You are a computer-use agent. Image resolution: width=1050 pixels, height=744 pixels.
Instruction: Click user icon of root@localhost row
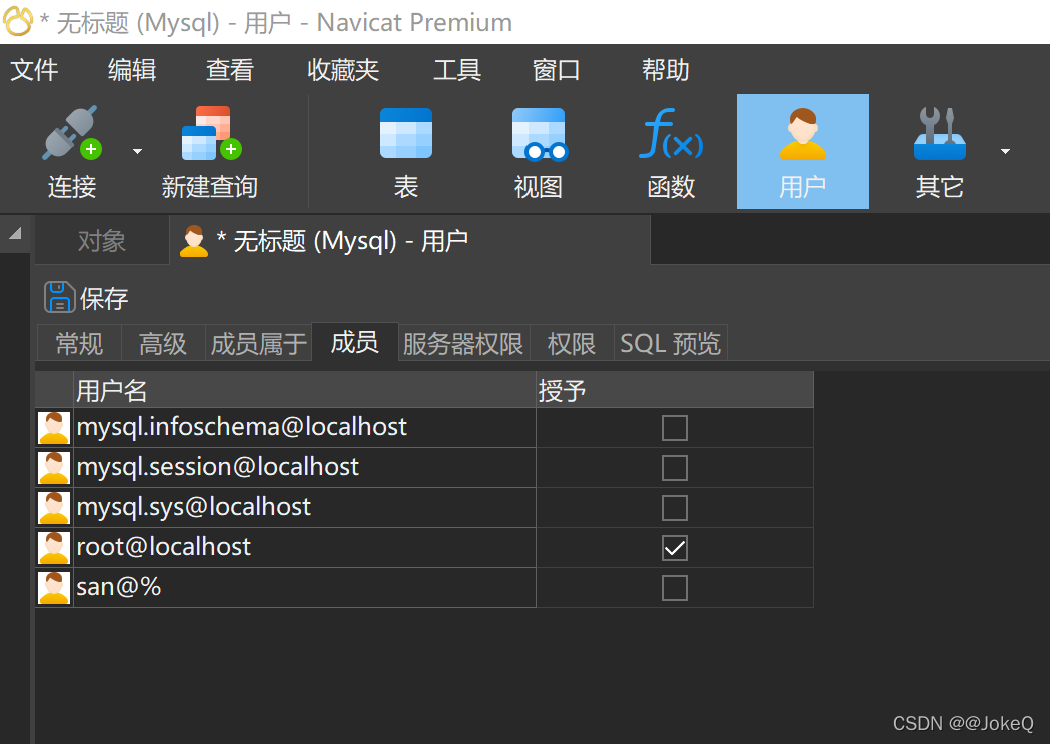(54, 548)
